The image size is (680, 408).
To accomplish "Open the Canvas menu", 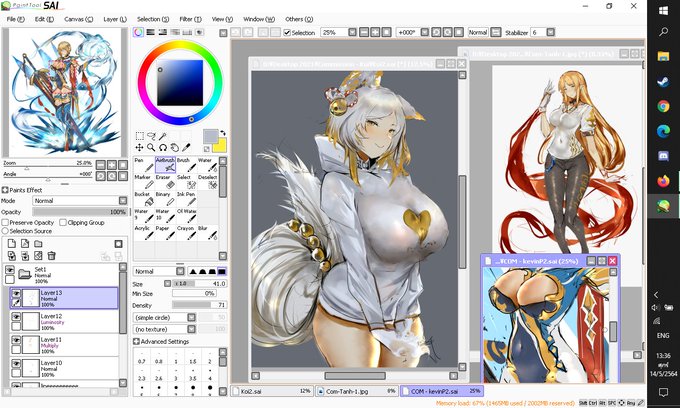I will click(78, 19).
